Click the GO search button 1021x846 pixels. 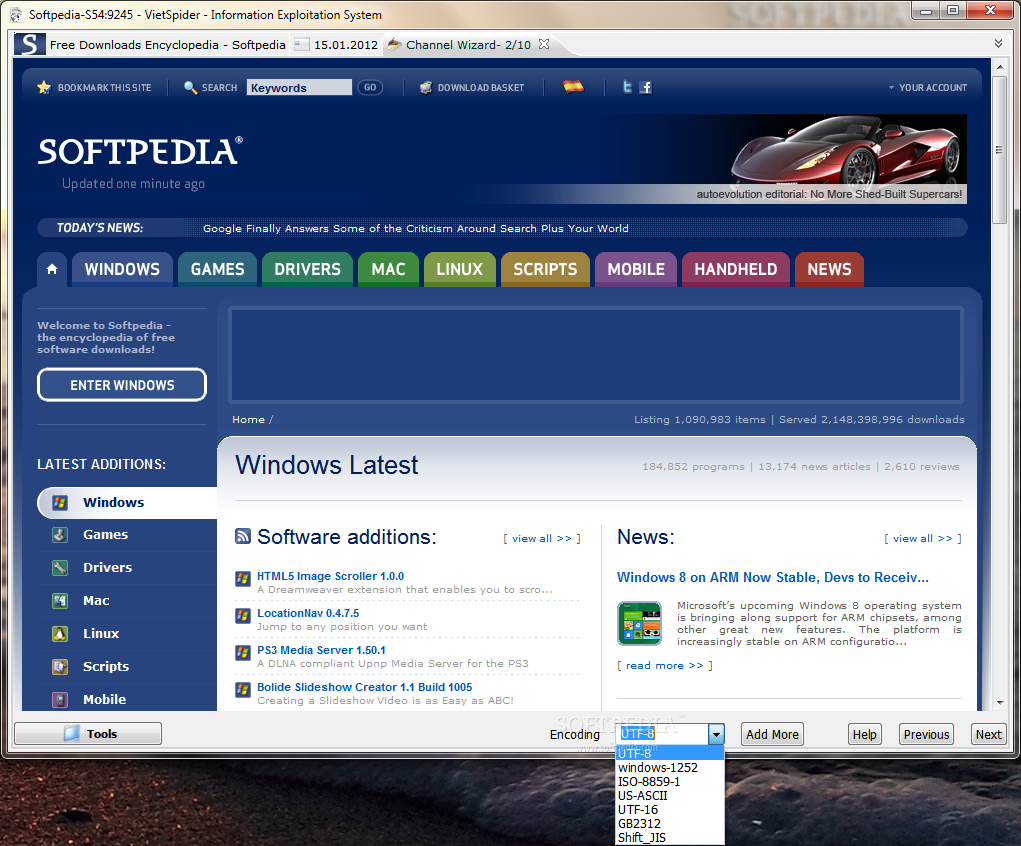point(370,87)
